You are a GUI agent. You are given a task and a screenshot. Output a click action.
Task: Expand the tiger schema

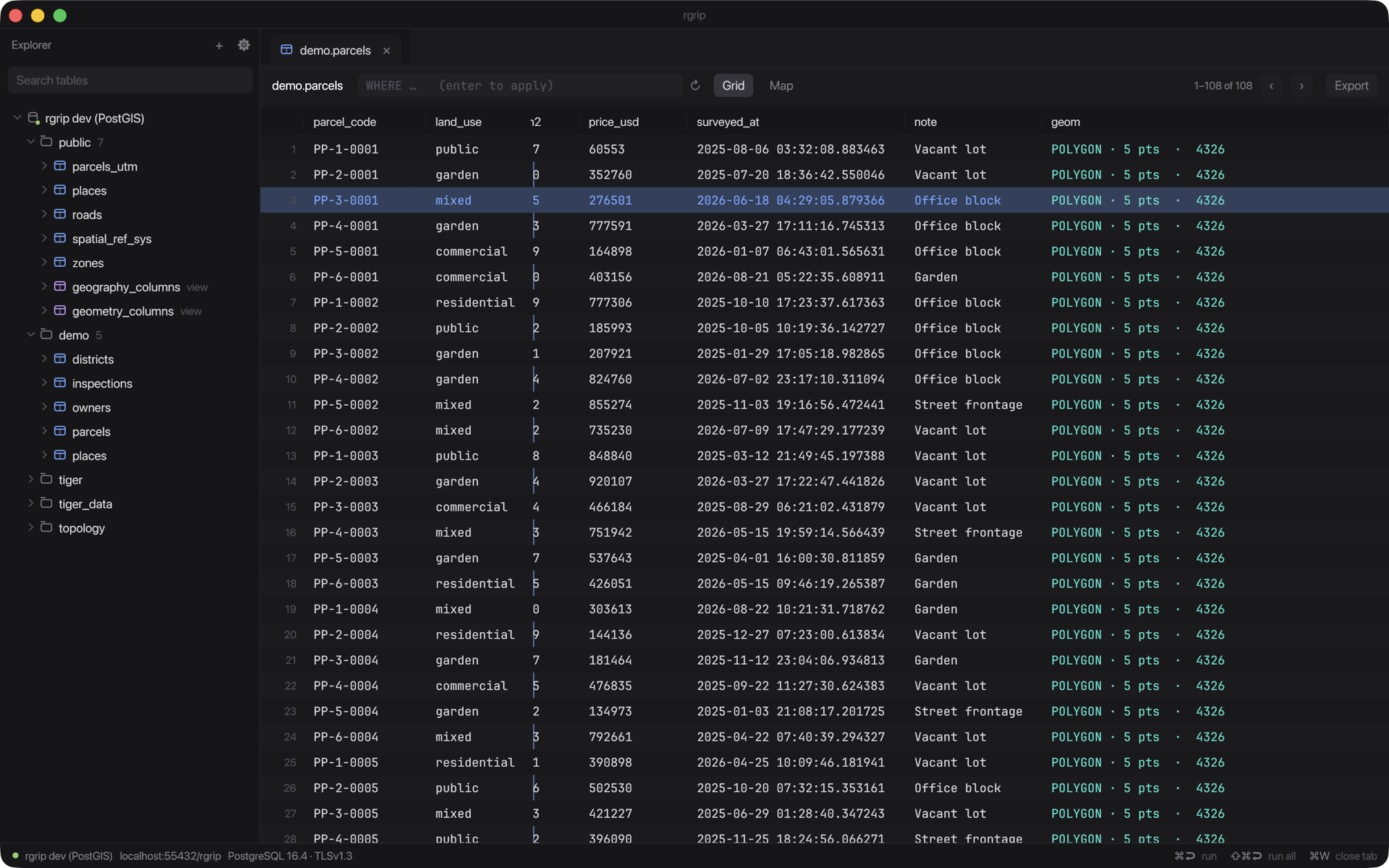[30, 479]
